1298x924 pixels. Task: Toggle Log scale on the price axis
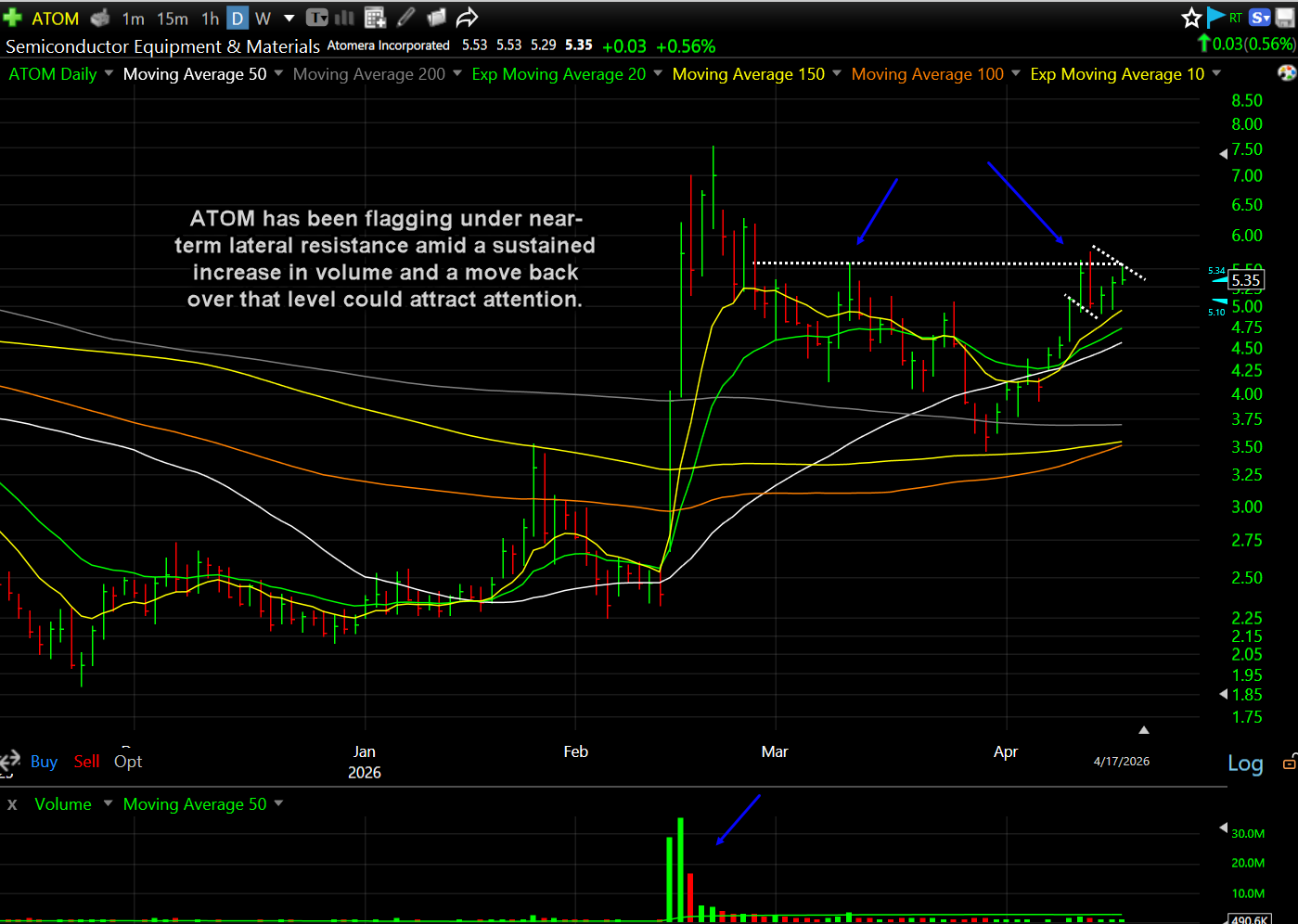click(x=1245, y=764)
